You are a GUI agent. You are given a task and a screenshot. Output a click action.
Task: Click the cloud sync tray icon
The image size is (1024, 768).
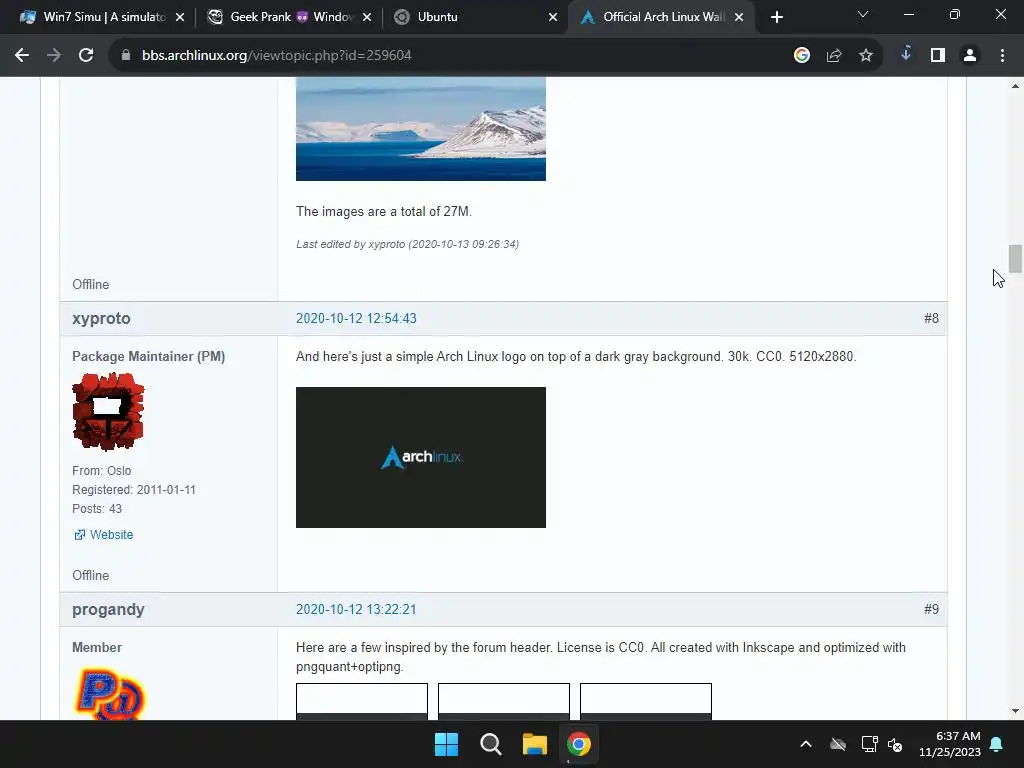838,744
